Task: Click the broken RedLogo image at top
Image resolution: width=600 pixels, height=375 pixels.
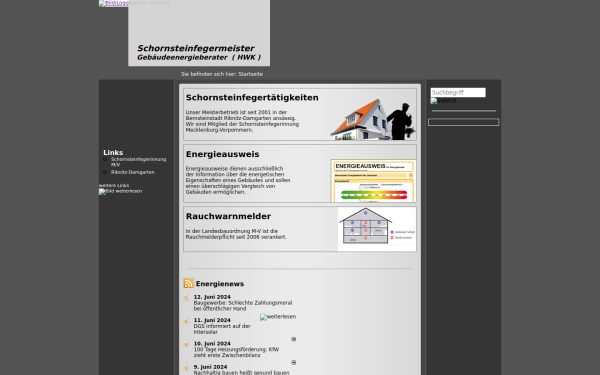Action: (113, 3)
